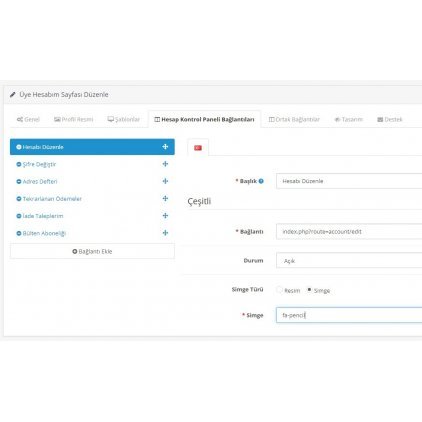Image resolution: width=422 pixels, height=422 pixels.
Task: Open the Genel tab
Action: point(28,119)
